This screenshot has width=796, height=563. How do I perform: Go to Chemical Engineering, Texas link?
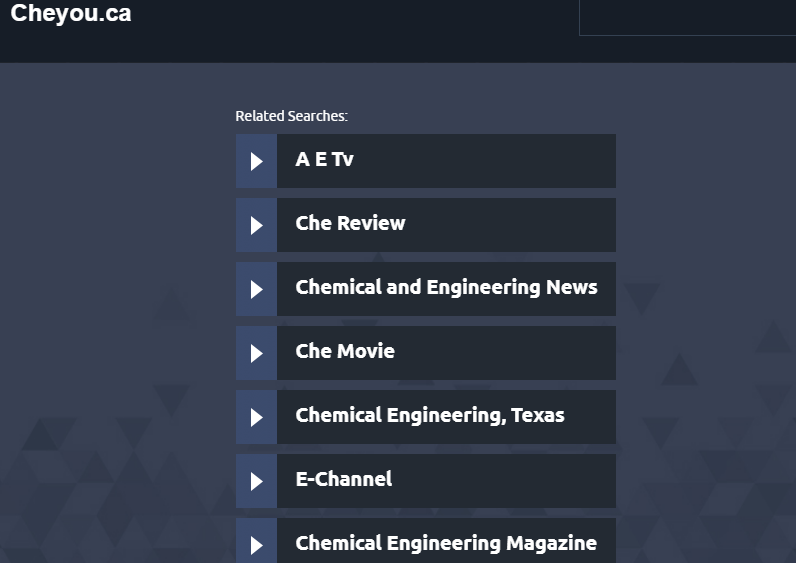[430, 416]
